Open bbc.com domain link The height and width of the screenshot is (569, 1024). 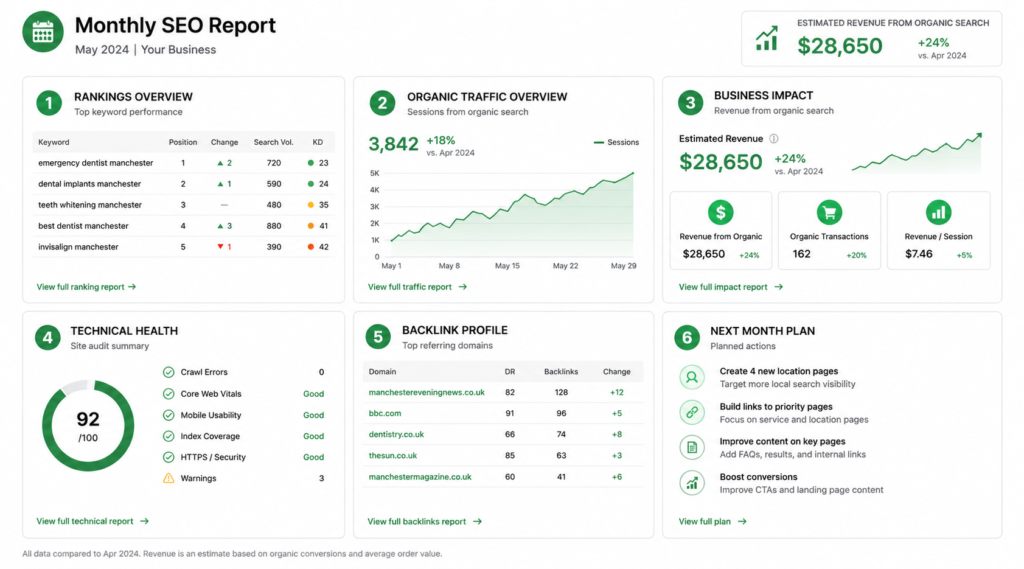(385, 414)
